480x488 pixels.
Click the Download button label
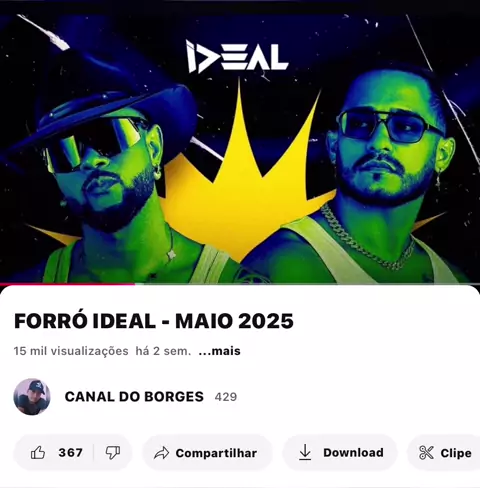tap(353, 453)
